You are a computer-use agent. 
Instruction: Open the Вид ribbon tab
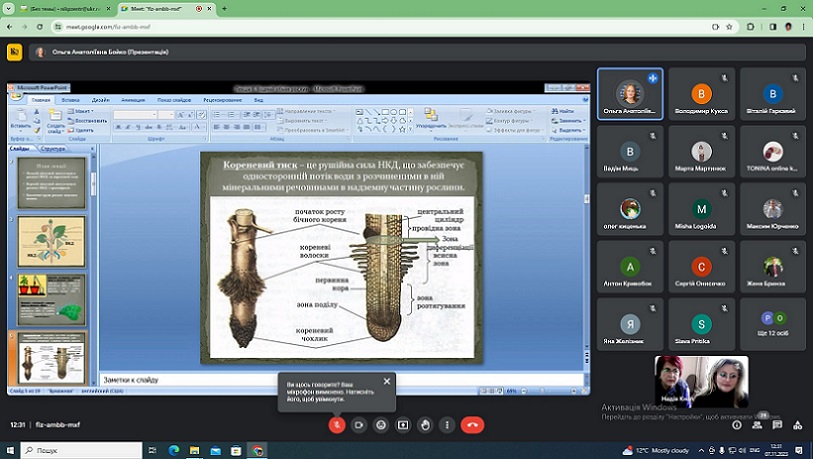pos(258,100)
